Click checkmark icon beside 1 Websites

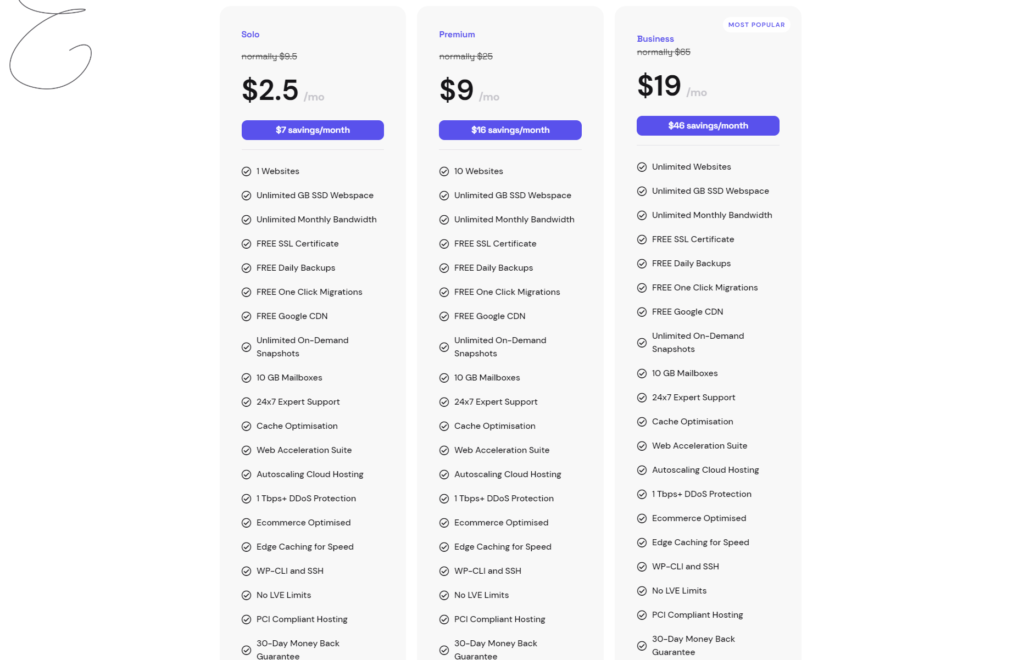pos(246,171)
